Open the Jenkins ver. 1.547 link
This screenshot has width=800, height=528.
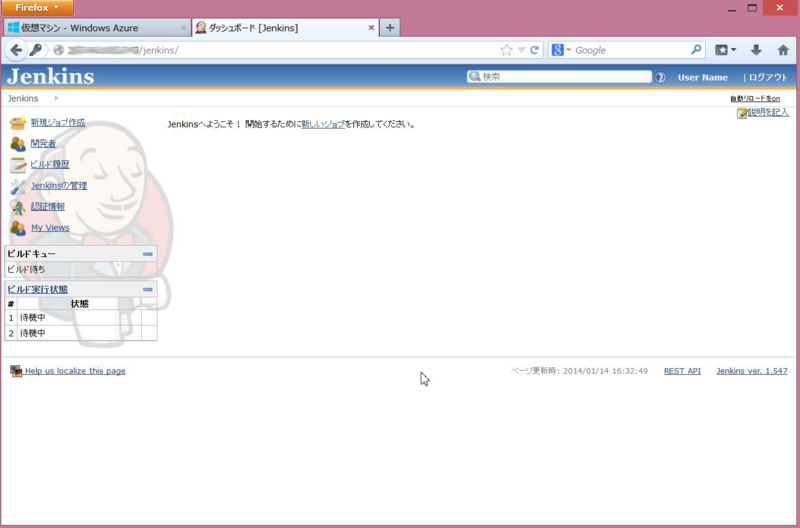click(752, 371)
